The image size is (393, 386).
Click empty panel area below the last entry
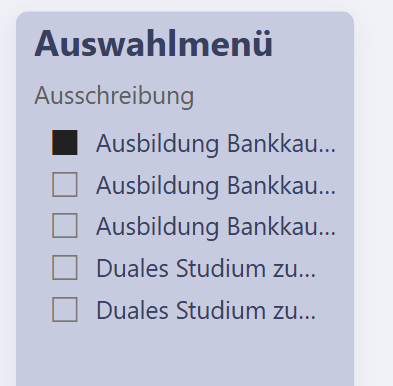(185, 357)
